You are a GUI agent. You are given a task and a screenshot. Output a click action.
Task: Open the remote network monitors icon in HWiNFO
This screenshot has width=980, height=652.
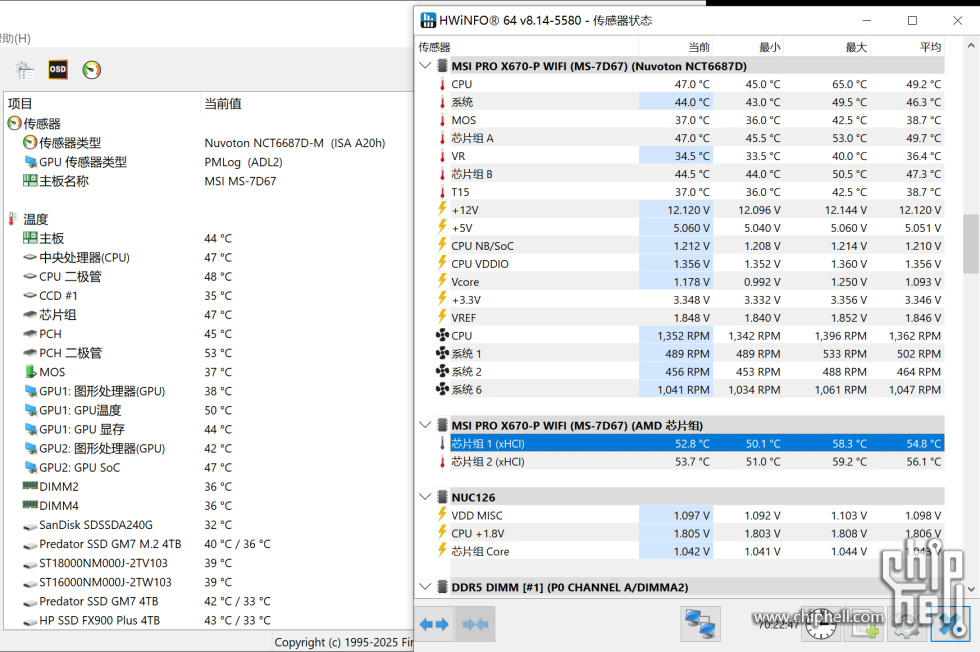[700, 624]
